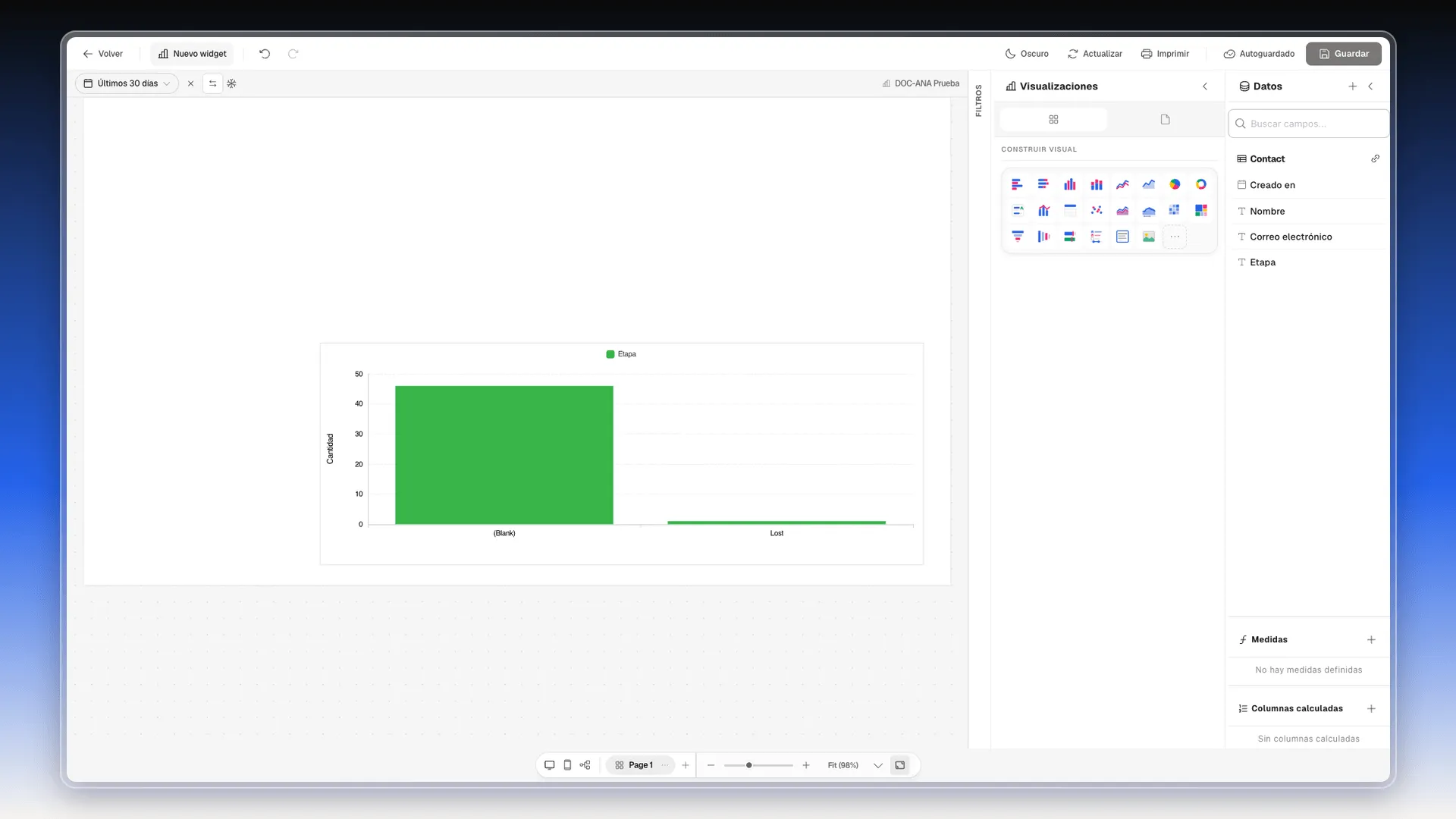Image resolution: width=1456 pixels, height=819 pixels.
Task: Add a new measure in Medidas
Action: click(1371, 640)
